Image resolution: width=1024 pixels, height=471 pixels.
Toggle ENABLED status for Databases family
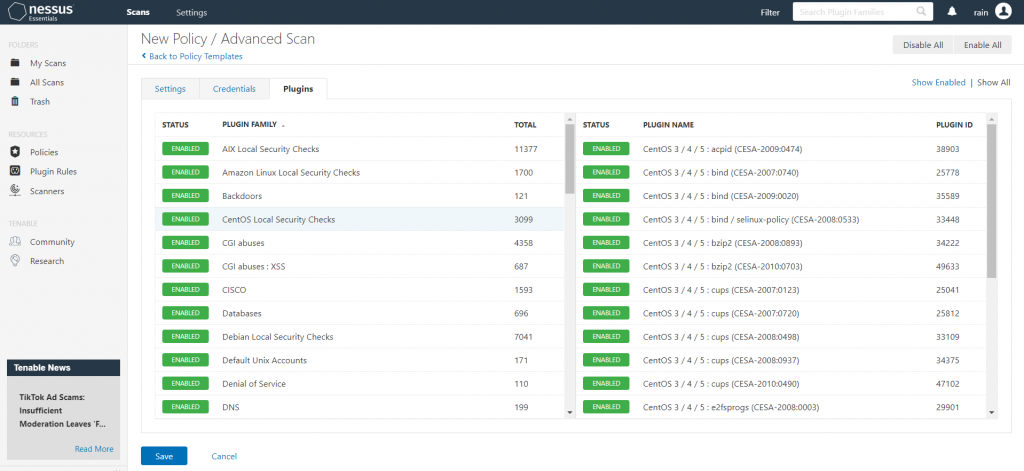[185, 314]
